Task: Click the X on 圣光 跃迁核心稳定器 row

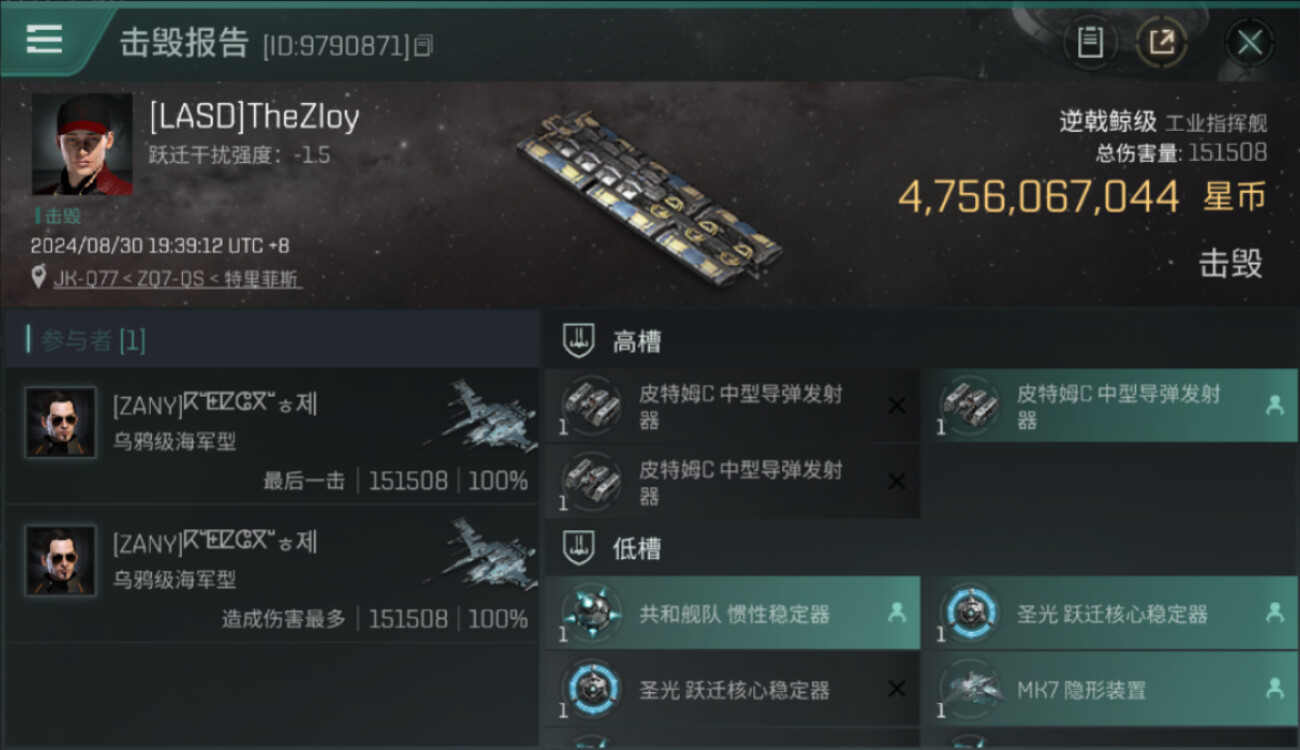Action: pos(897,689)
